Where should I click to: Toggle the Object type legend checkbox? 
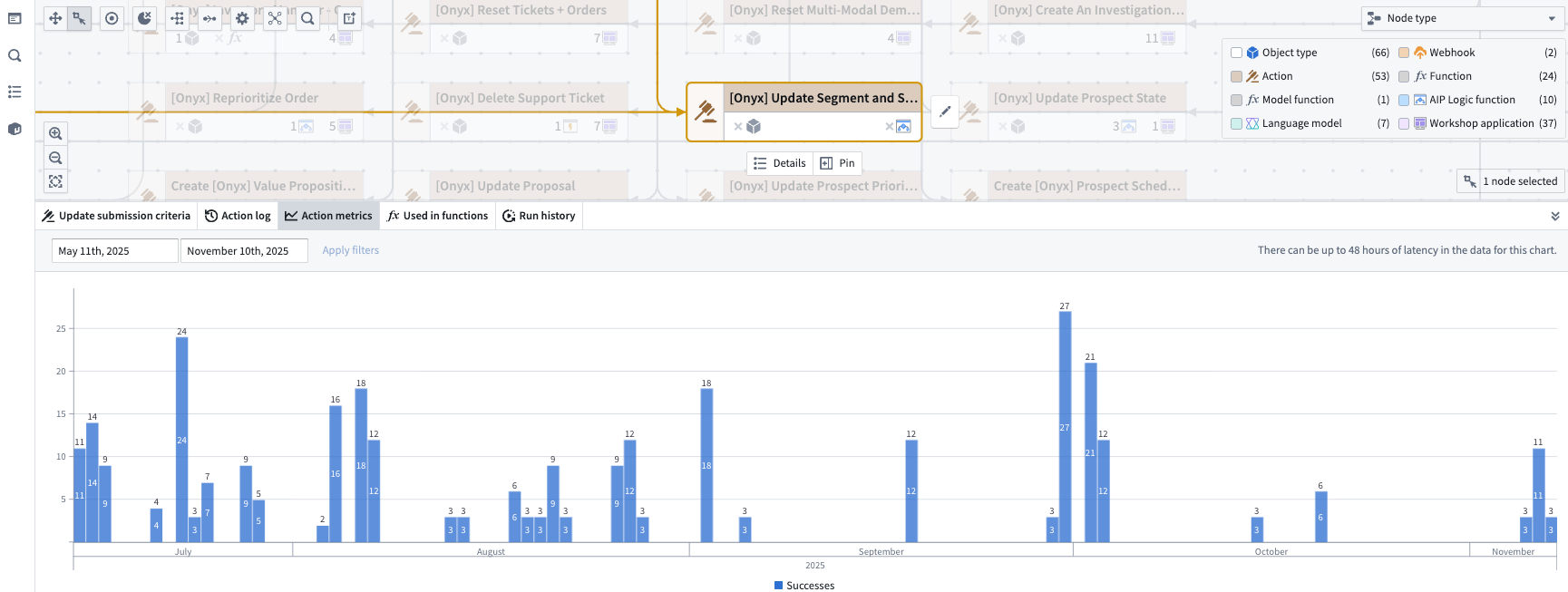pos(1236,53)
